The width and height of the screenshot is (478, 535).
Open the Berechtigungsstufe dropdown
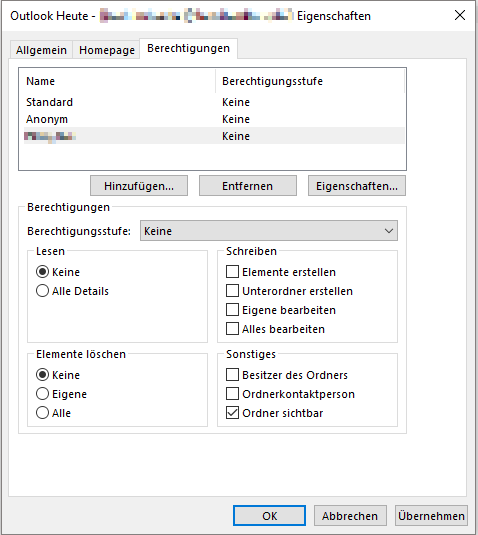(x=269, y=231)
